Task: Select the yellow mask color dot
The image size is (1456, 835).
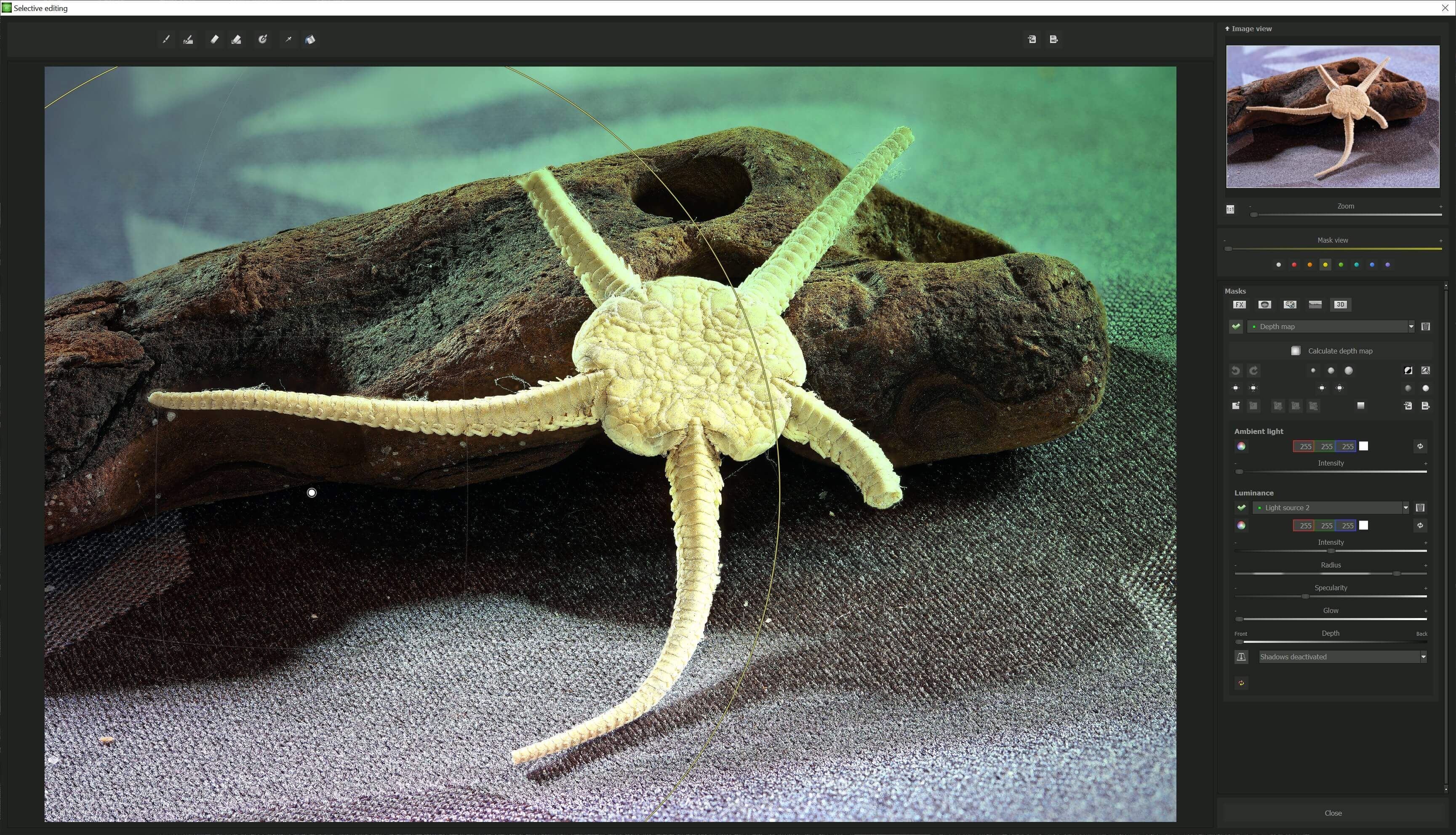Action: [1325, 265]
